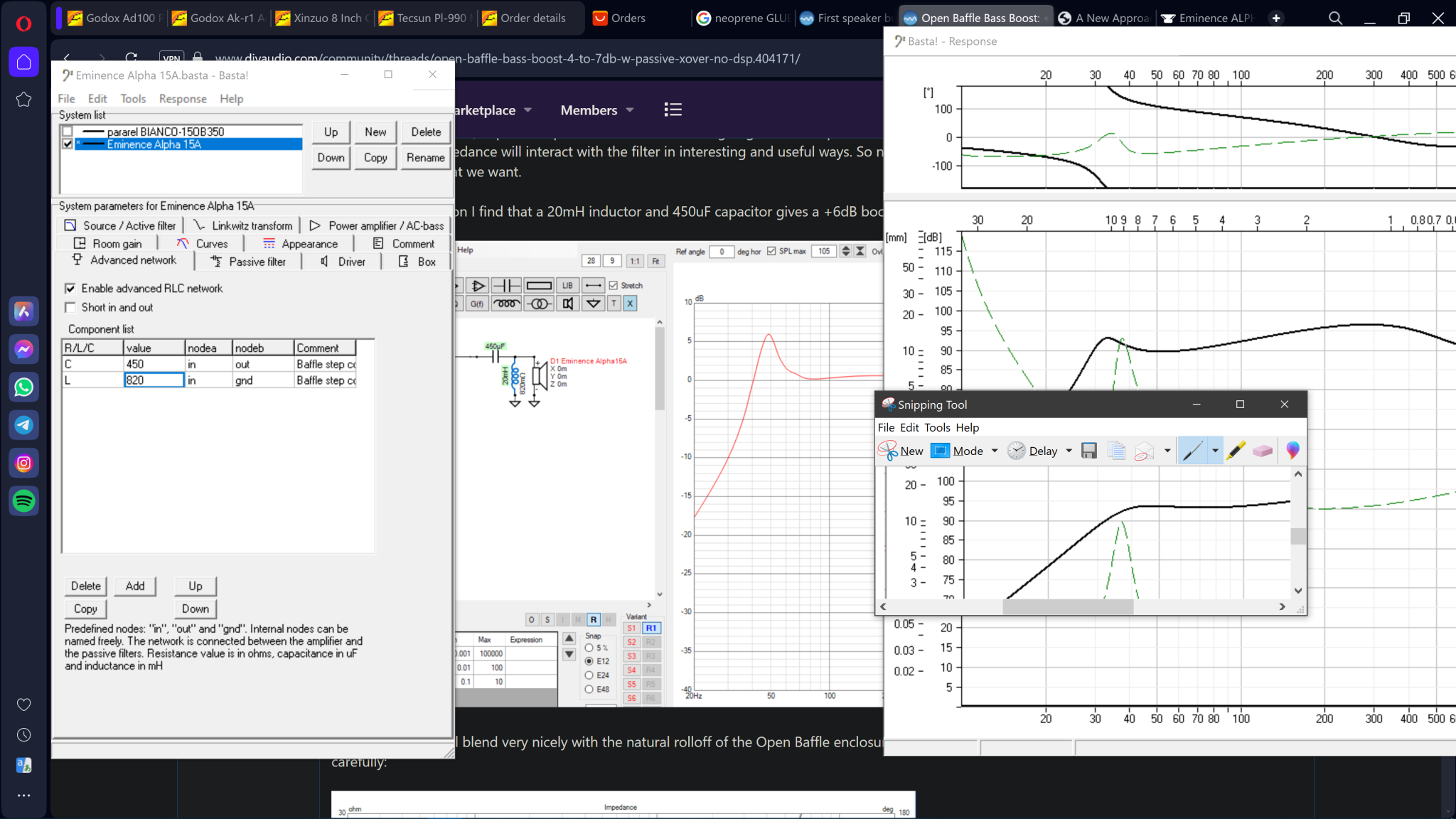Start a New snip in Snipping Tool

tap(901, 451)
